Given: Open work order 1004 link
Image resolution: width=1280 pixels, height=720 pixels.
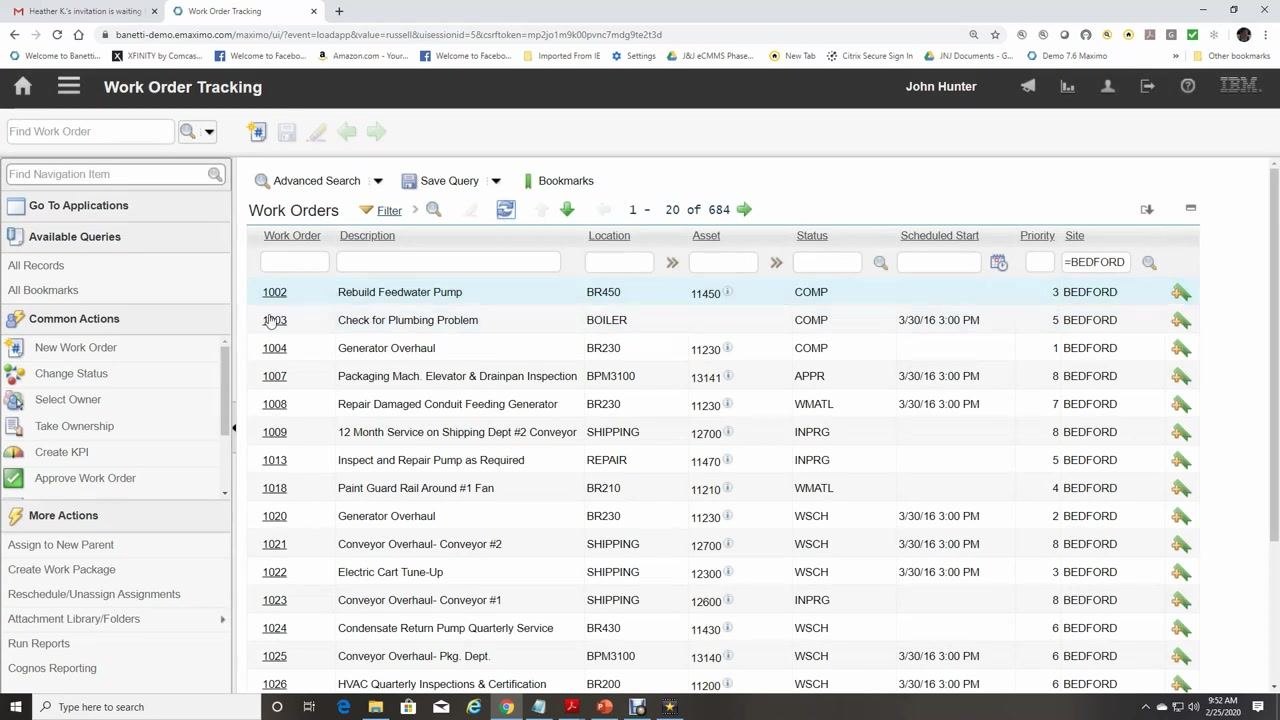Looking at the screenshot, I should click(274, 348).
